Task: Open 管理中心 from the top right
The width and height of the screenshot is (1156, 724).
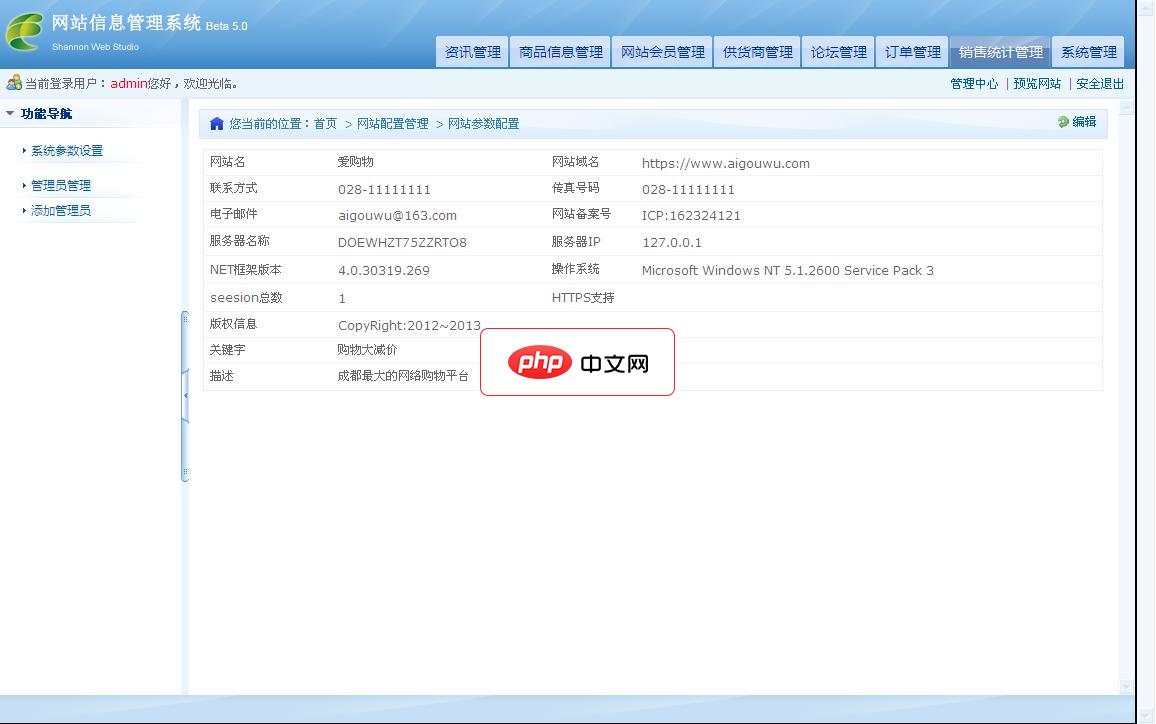Action: (974, 84)
